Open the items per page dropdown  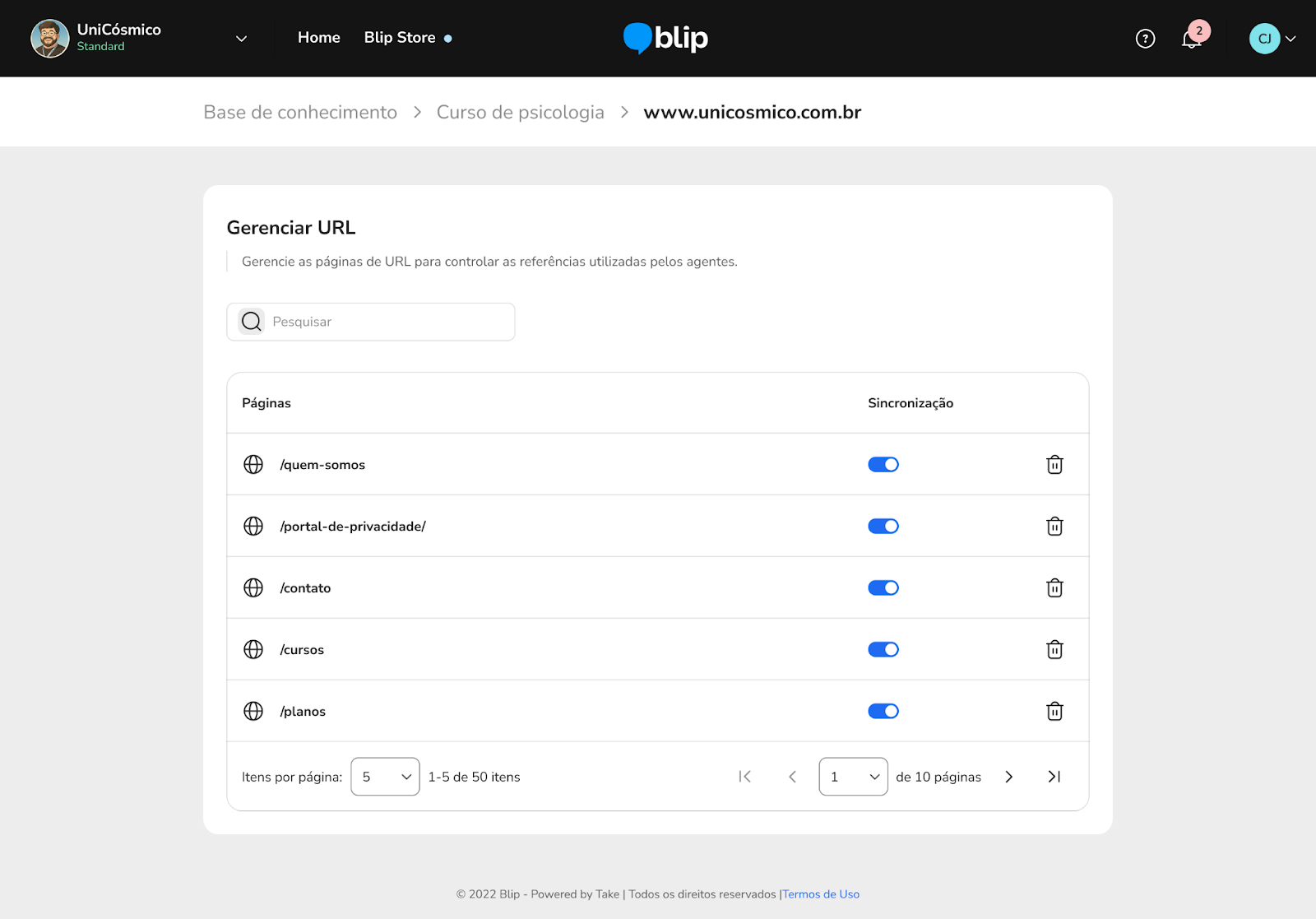click(385, 777)
